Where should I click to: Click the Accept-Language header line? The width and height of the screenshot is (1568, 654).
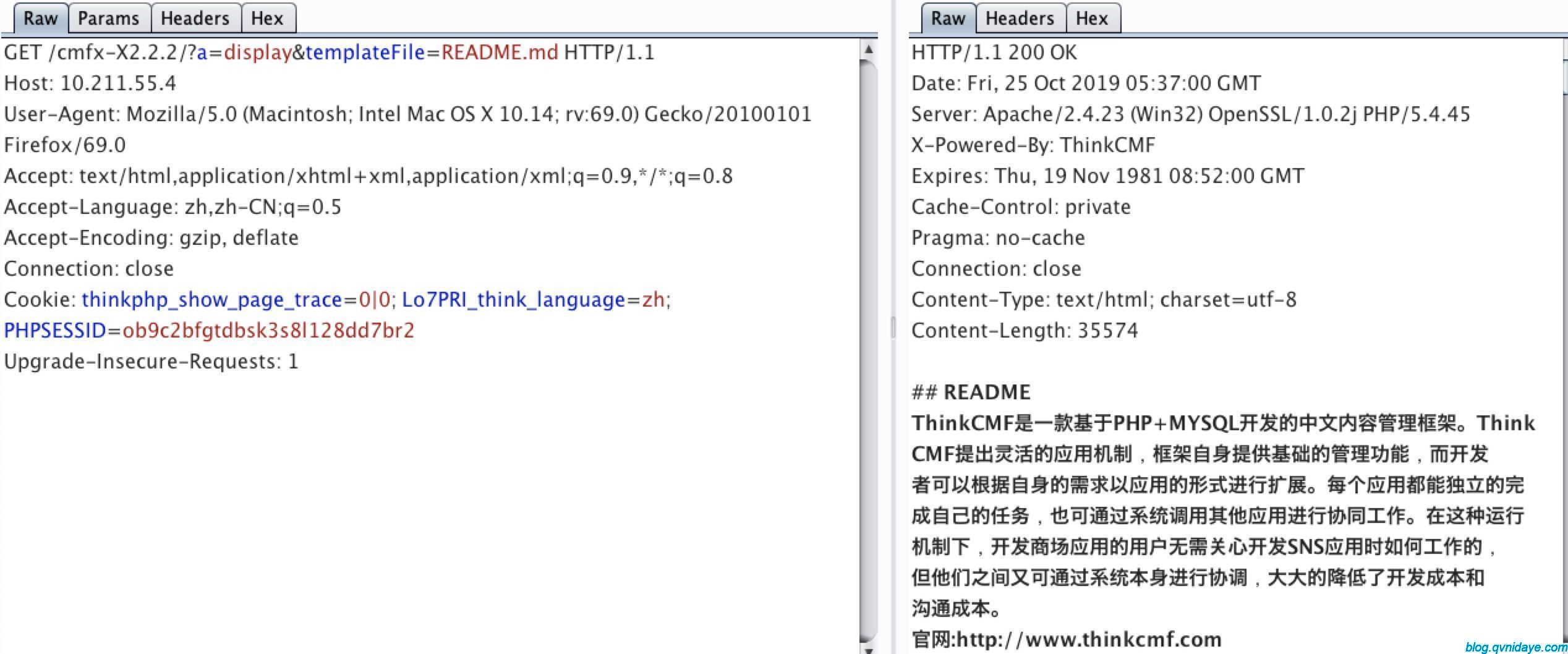(x=173, y=207)
